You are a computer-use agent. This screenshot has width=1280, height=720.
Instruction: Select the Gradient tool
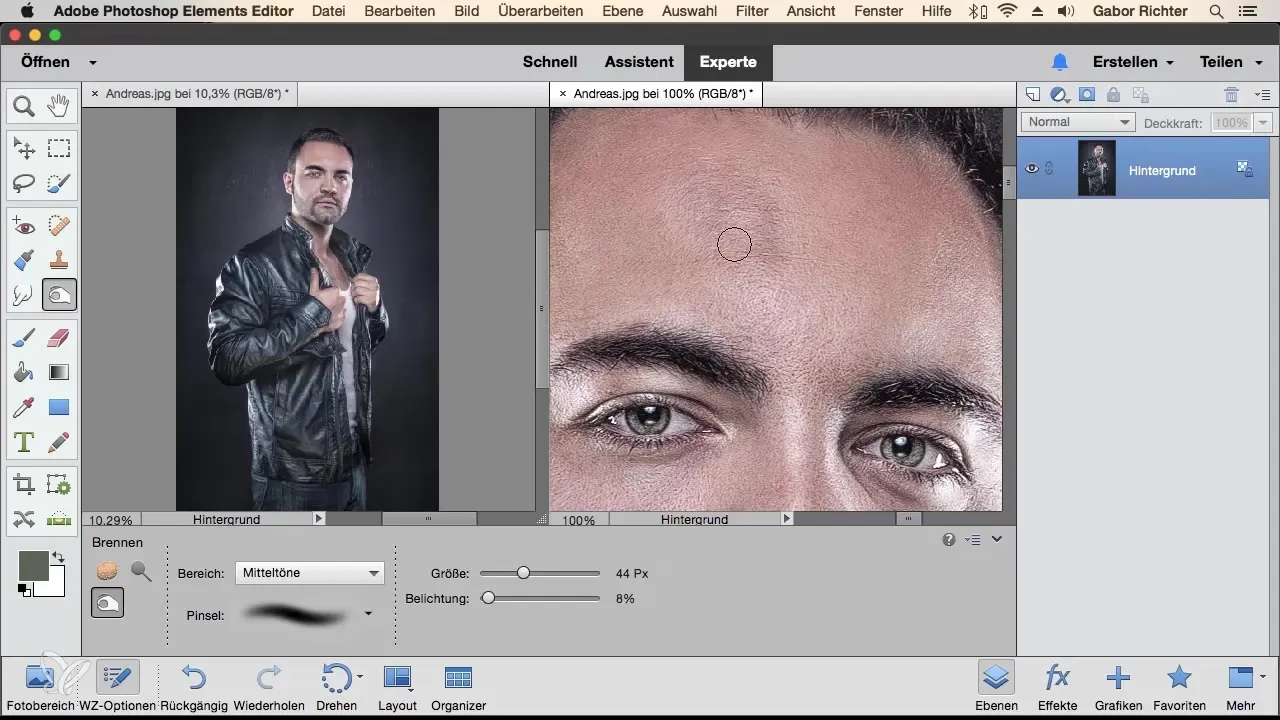[59, 373]
